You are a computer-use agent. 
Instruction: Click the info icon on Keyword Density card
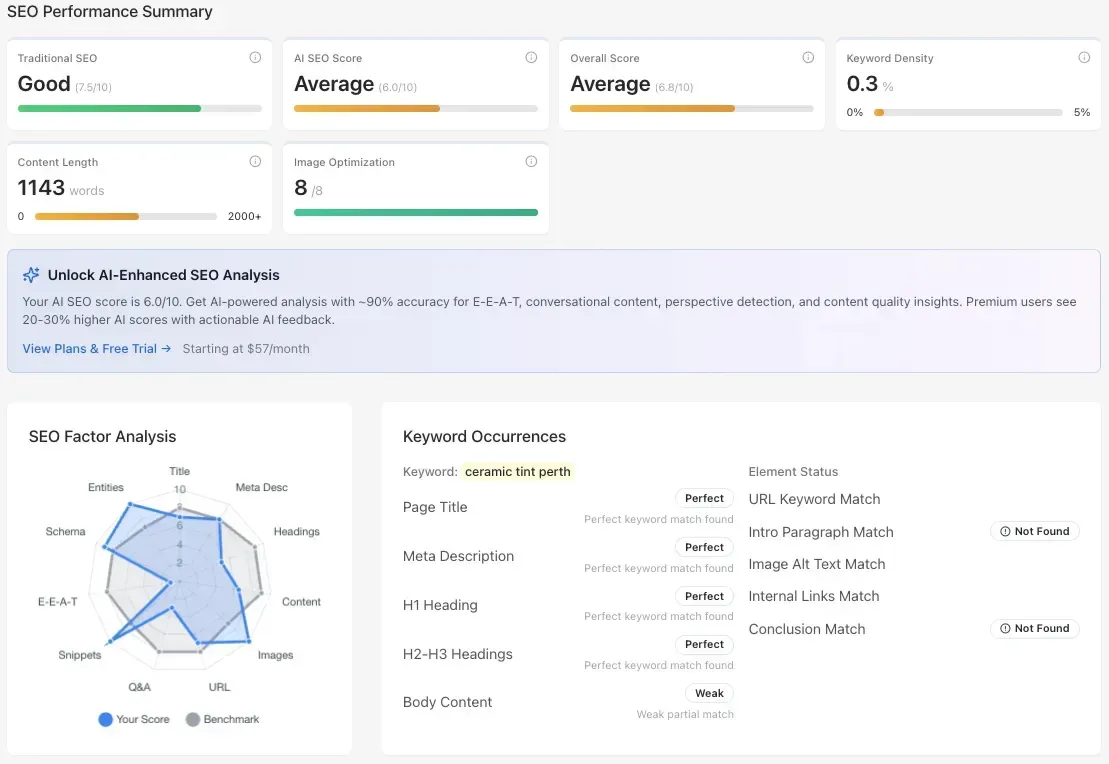1084,57
